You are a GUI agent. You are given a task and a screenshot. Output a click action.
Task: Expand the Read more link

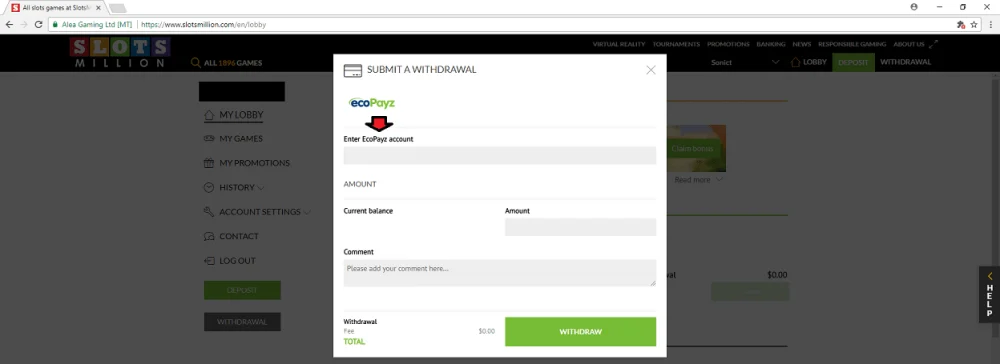point(698,180)
